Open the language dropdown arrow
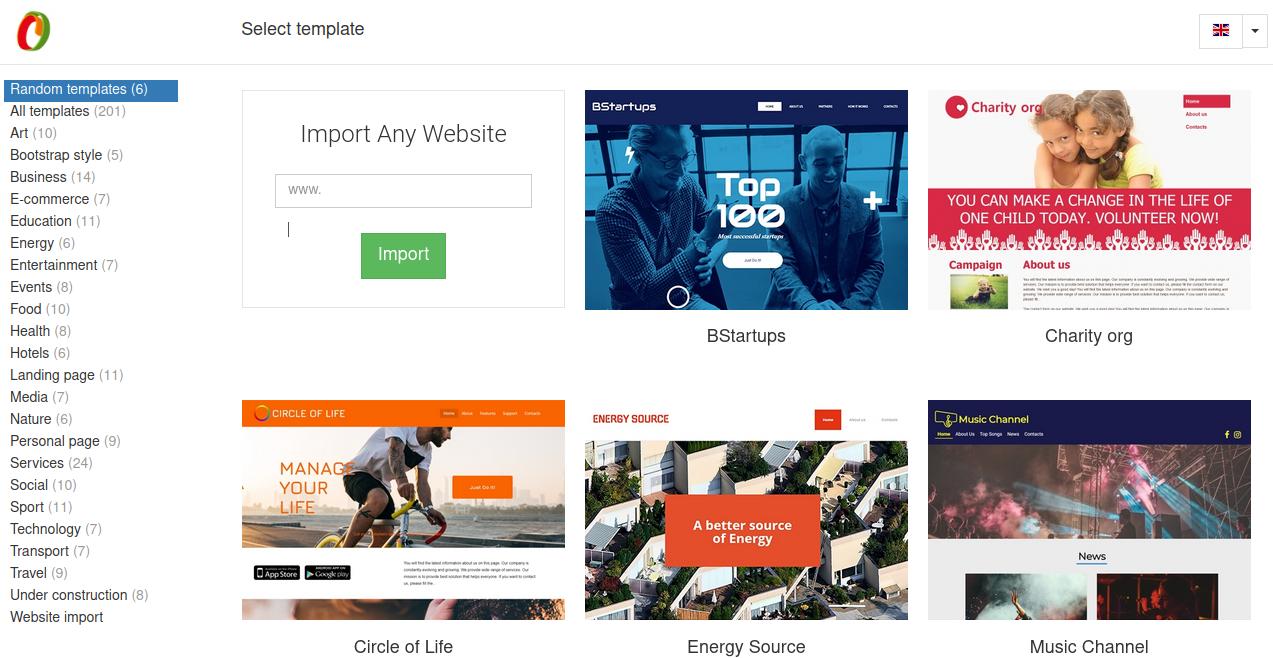Viewport: 1273px width, 658px height. tap(1256, 32)
